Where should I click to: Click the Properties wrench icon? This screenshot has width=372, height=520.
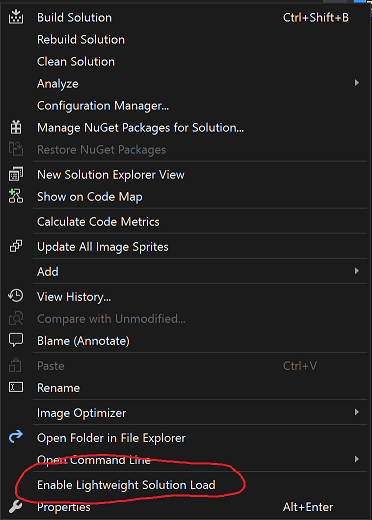tap(16, 507)
